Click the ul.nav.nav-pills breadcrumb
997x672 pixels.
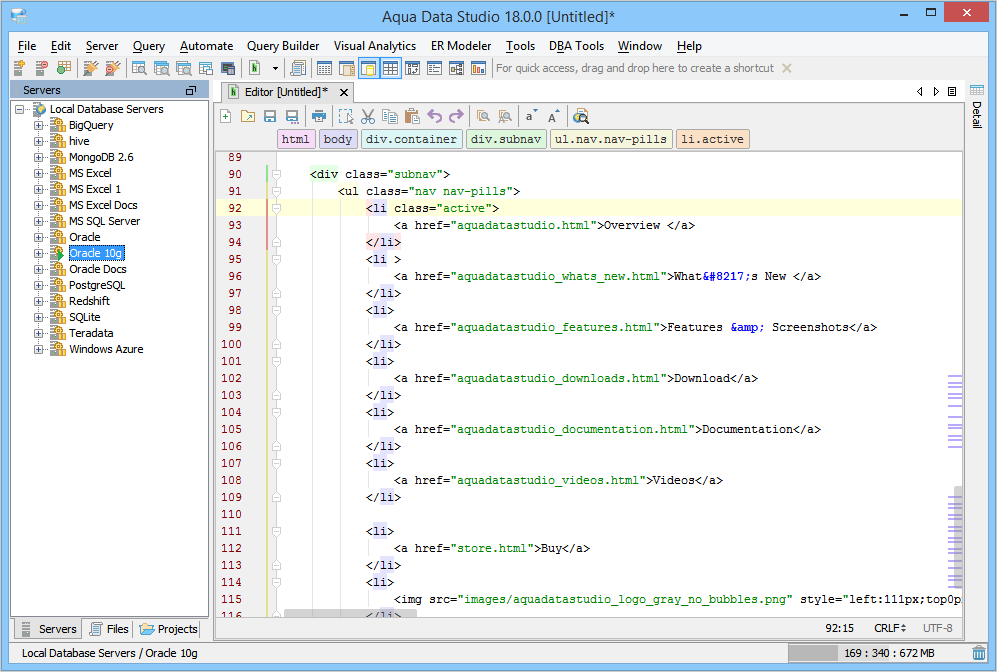[611, 139]
